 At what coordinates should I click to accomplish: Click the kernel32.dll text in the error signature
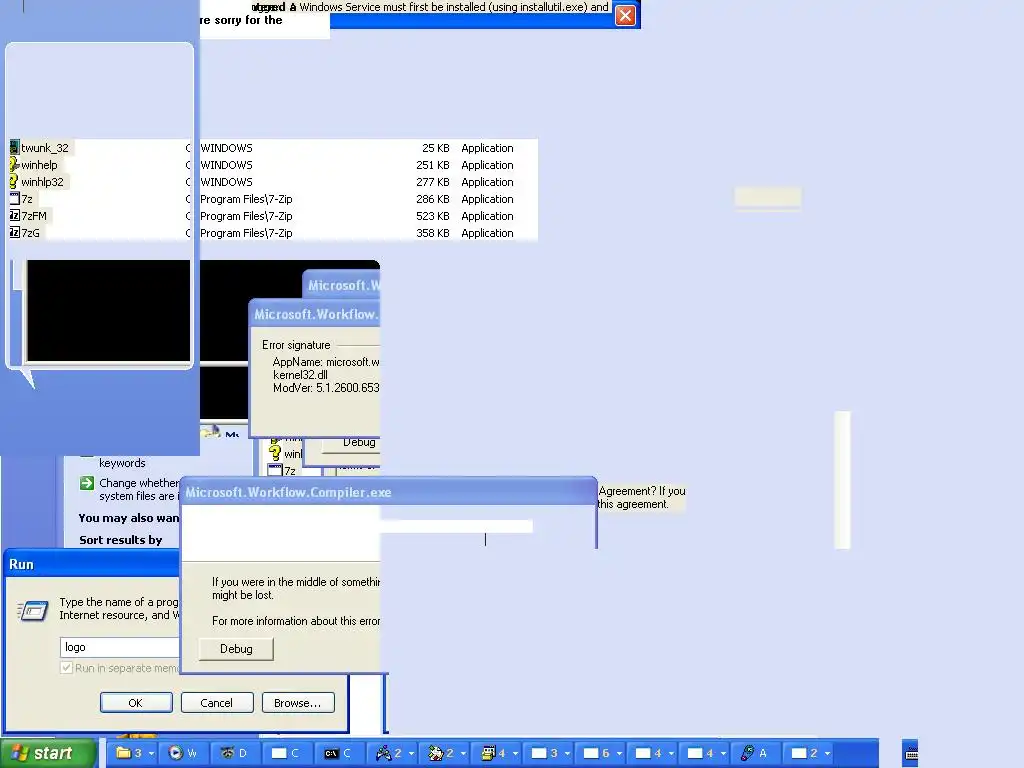tap(300, 375)
